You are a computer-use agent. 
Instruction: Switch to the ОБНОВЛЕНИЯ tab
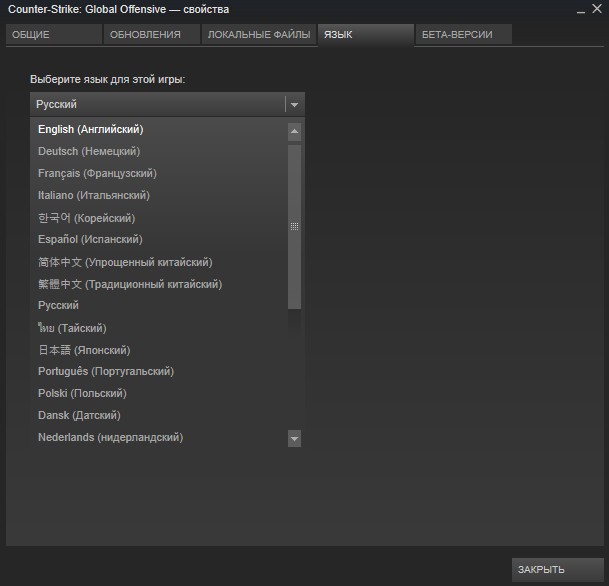[152, 35]
